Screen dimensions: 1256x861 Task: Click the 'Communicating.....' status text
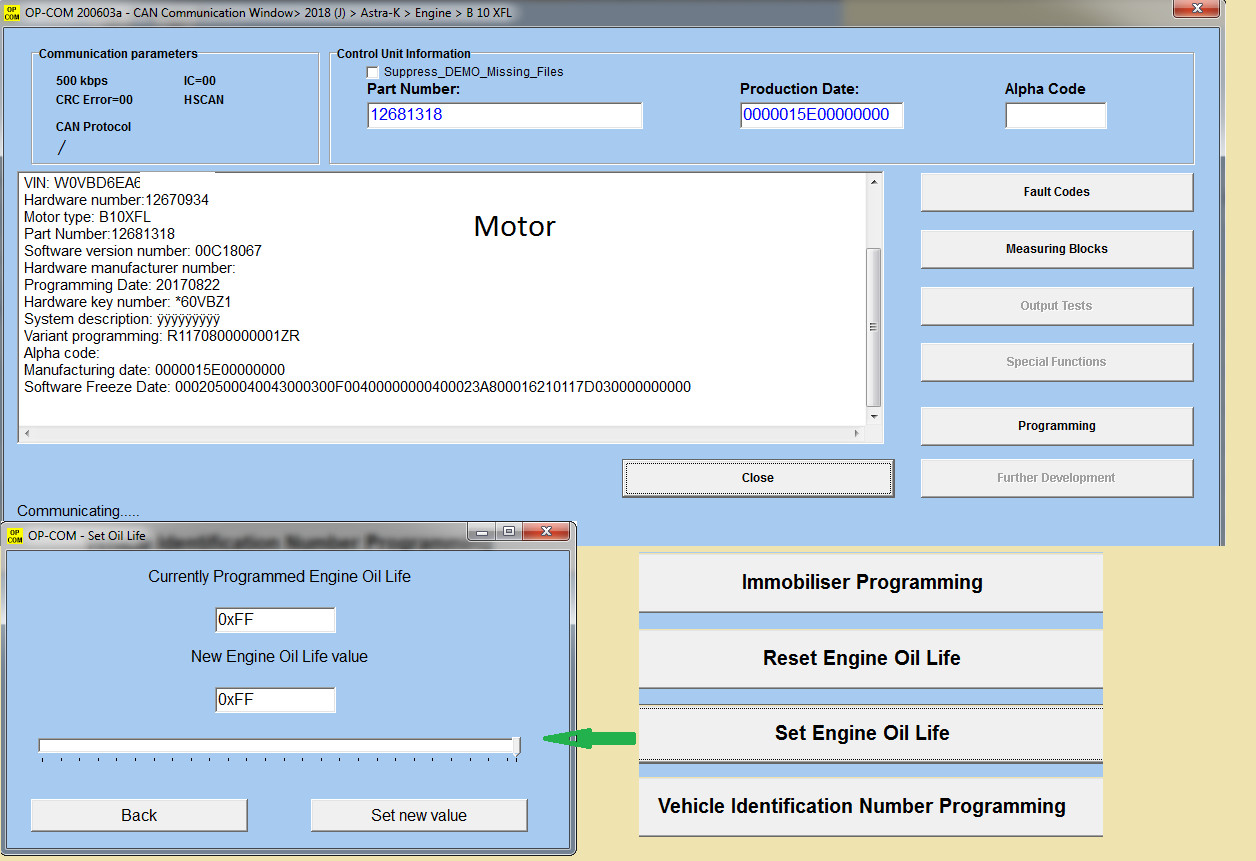(x=78, y=511)
